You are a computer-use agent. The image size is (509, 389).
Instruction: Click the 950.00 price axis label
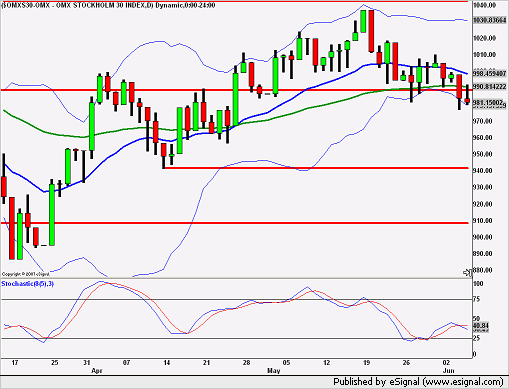pyautogui.click(x=482, y=154)
